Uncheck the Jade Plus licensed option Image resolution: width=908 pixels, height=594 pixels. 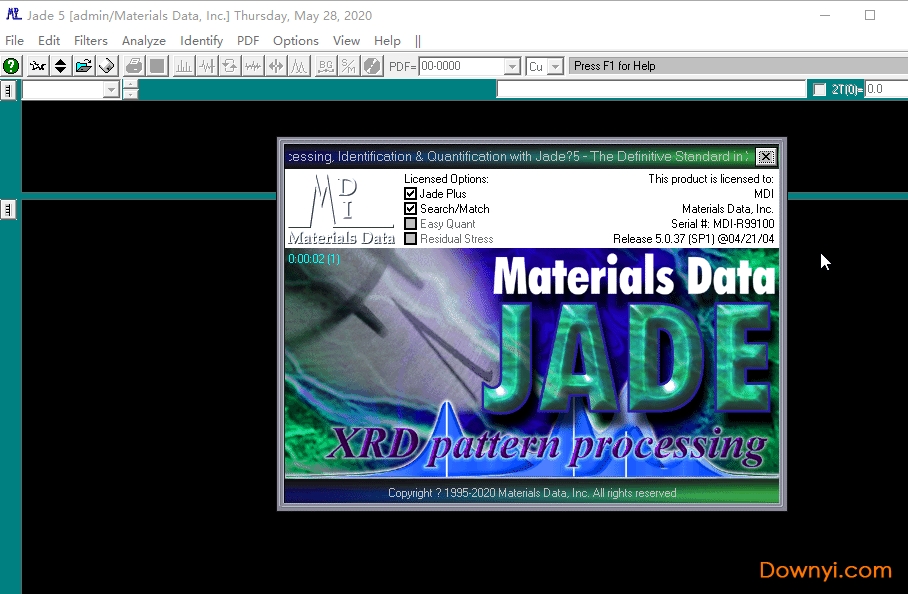click(x=412, y=193)
